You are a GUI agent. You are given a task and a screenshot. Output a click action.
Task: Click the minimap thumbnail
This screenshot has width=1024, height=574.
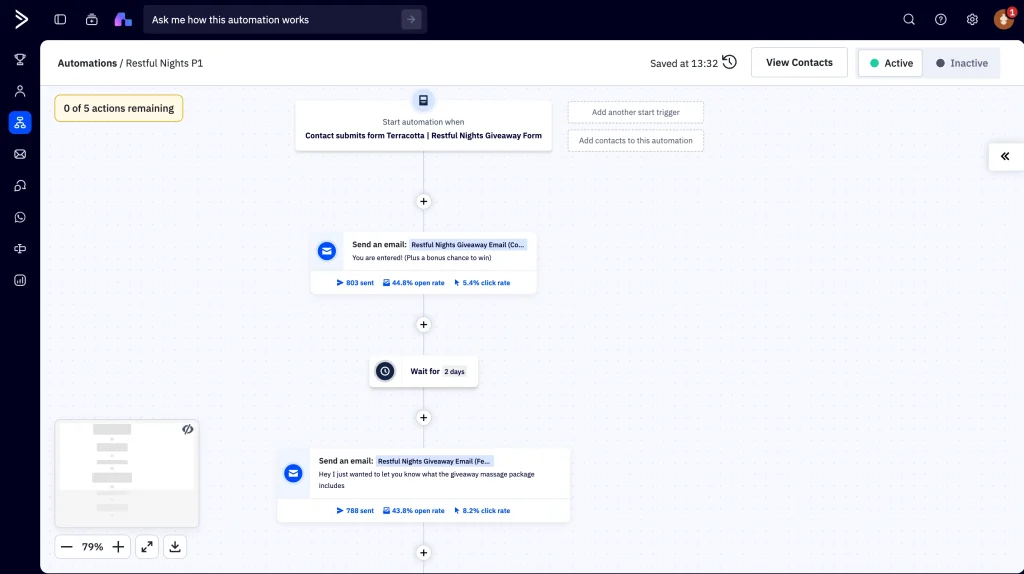pos(127,473)
